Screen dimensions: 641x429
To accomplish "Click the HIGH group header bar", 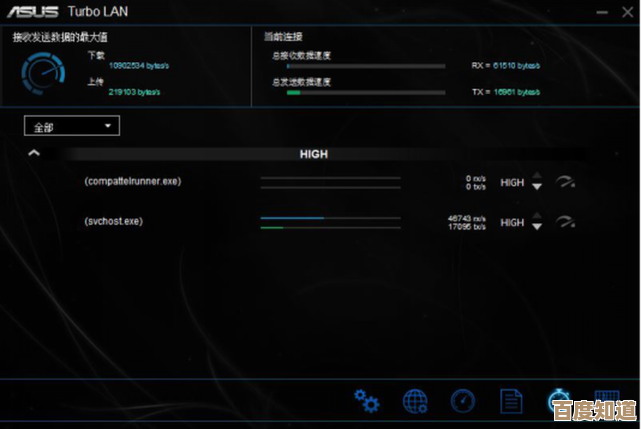I will 314,155.
